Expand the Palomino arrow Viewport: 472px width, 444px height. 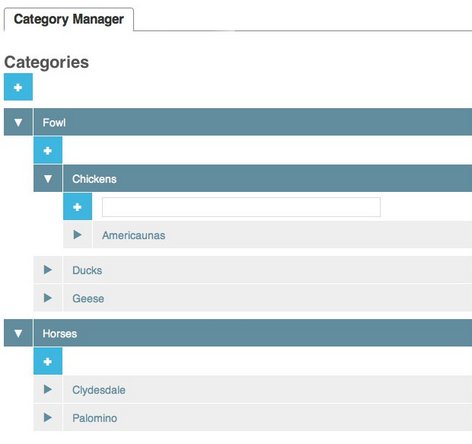(x=48, y=417)
